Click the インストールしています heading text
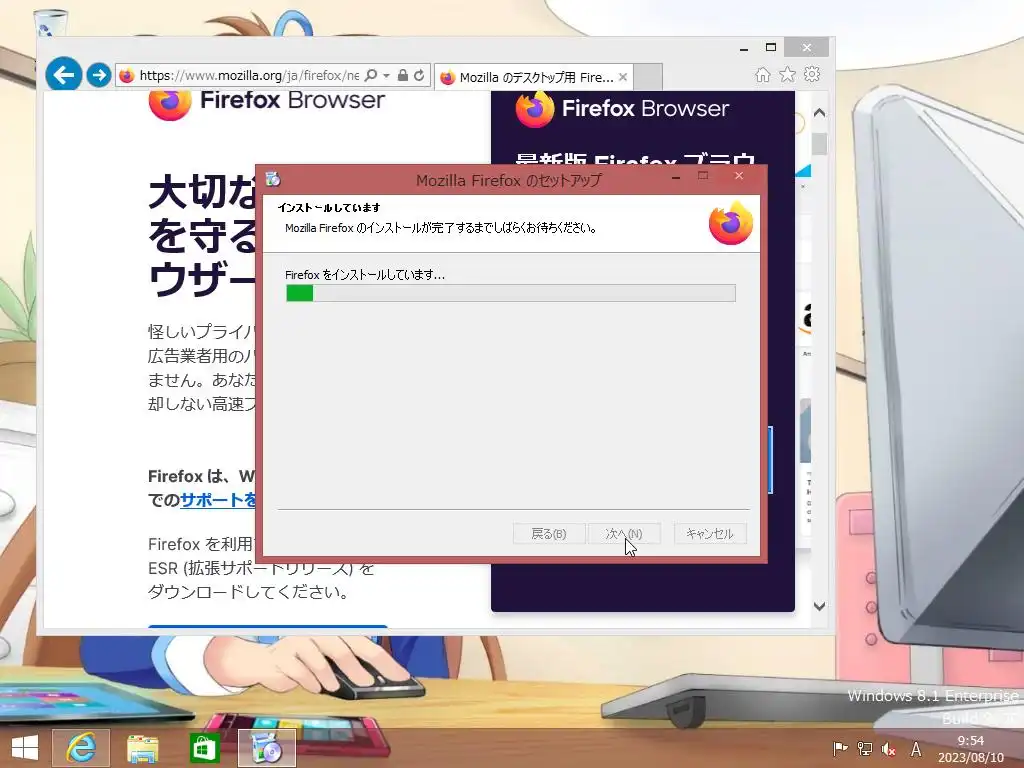 (x=329, y=208)
